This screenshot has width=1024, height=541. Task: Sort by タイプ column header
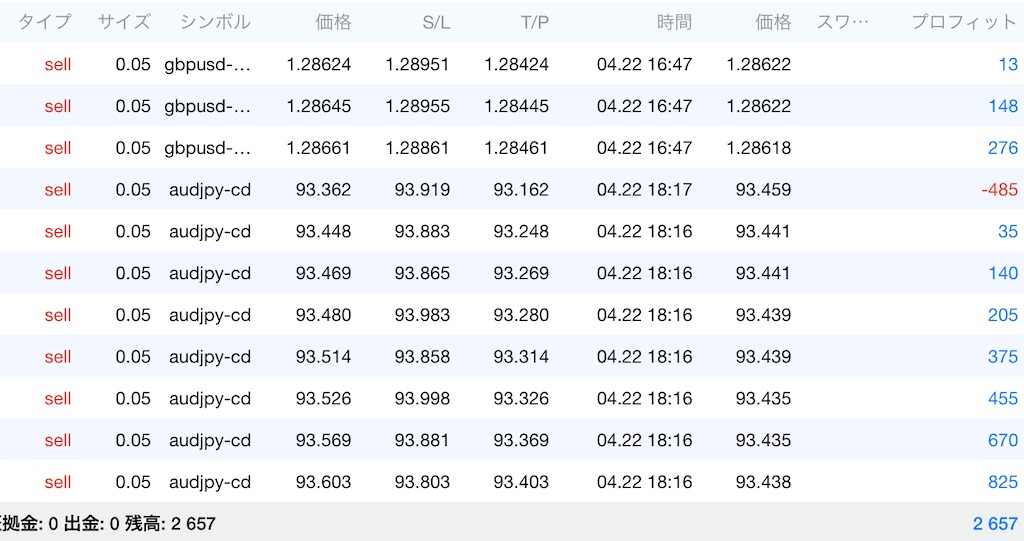[44, 22]
